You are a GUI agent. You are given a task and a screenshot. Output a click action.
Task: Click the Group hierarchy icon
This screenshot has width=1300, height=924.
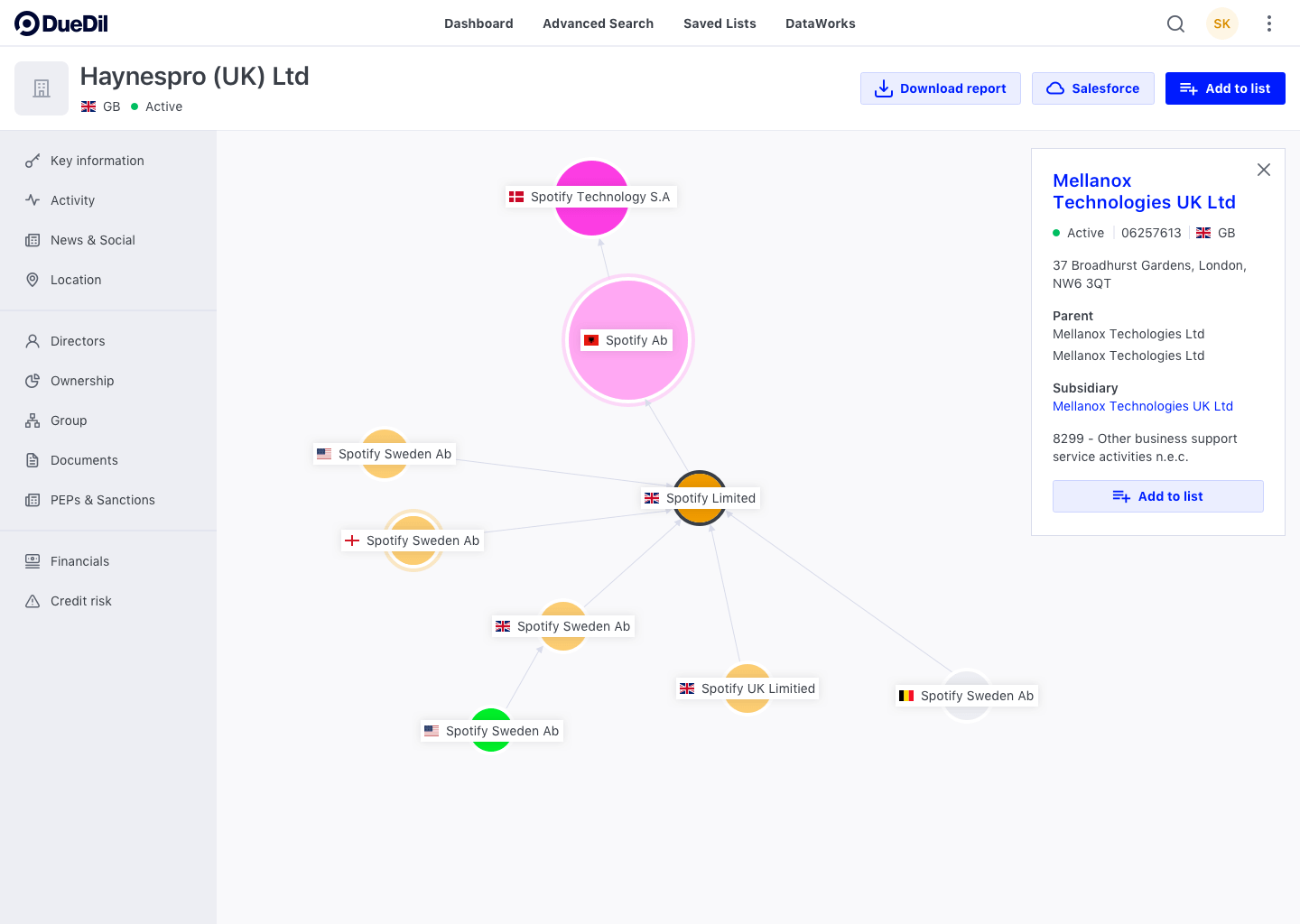point(32,420)
